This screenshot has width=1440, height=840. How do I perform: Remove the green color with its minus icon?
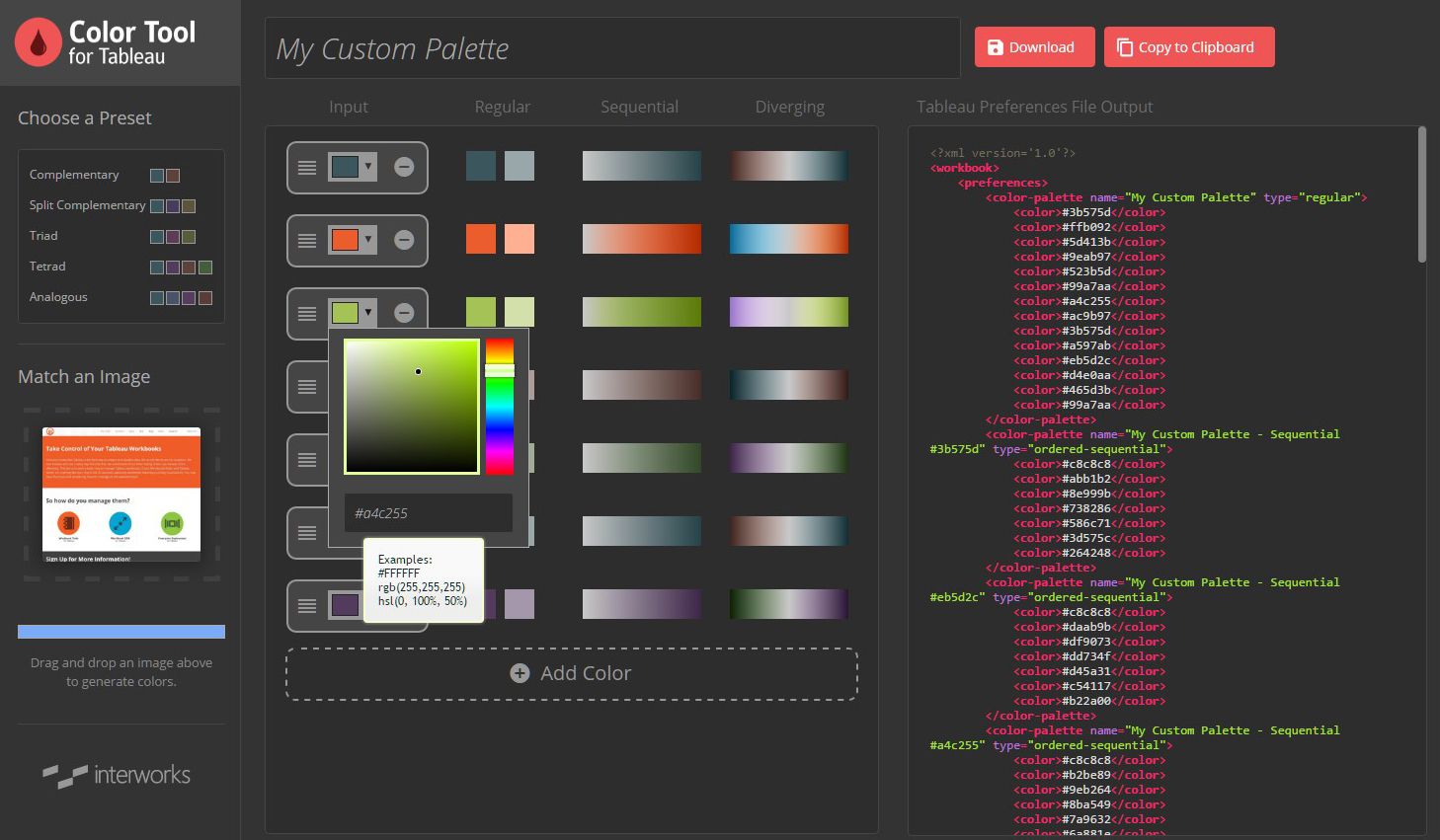(x=404, y=312)
